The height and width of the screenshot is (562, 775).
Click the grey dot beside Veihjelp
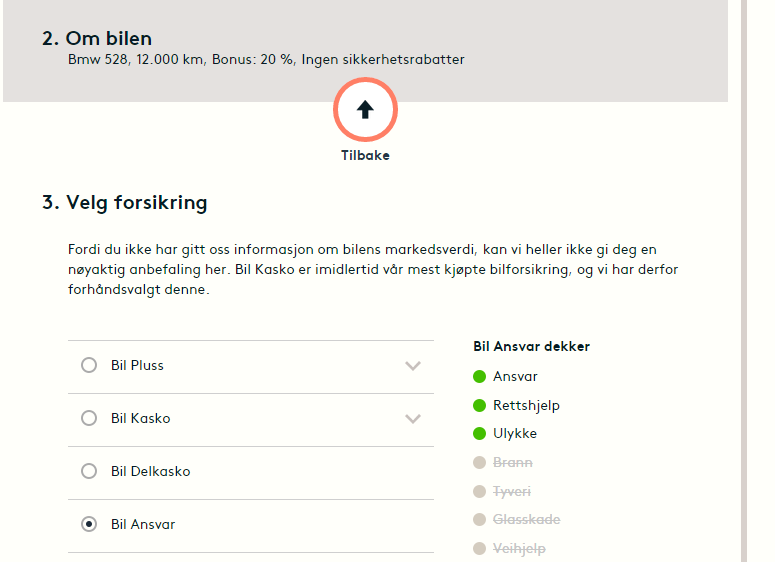pos(479,548)
